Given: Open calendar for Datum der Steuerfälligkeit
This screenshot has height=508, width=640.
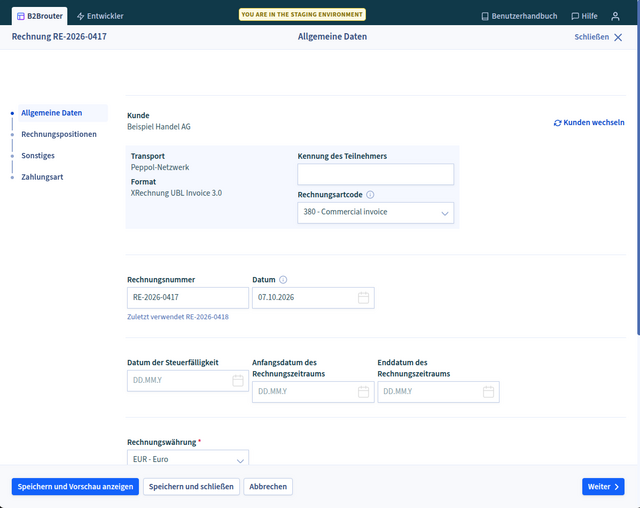Looking at the screenshot, I should (x=238, y=380).
